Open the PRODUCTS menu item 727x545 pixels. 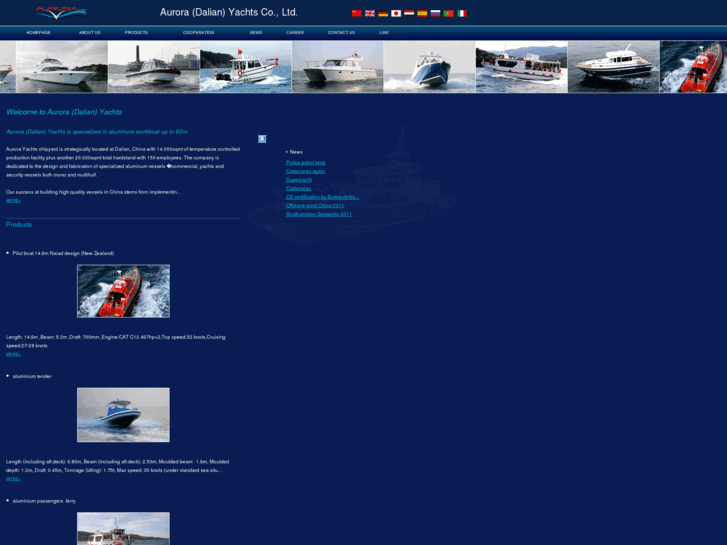click(136, 32)
